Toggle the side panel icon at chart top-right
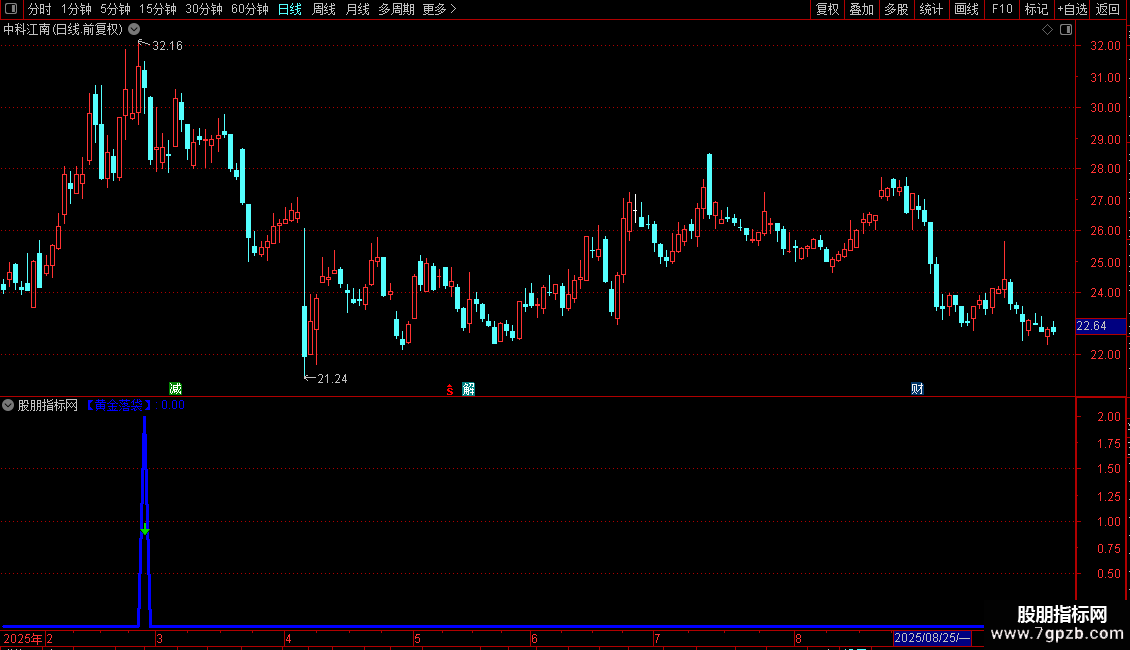The image size is (1130, 650). coord(1066,30)
